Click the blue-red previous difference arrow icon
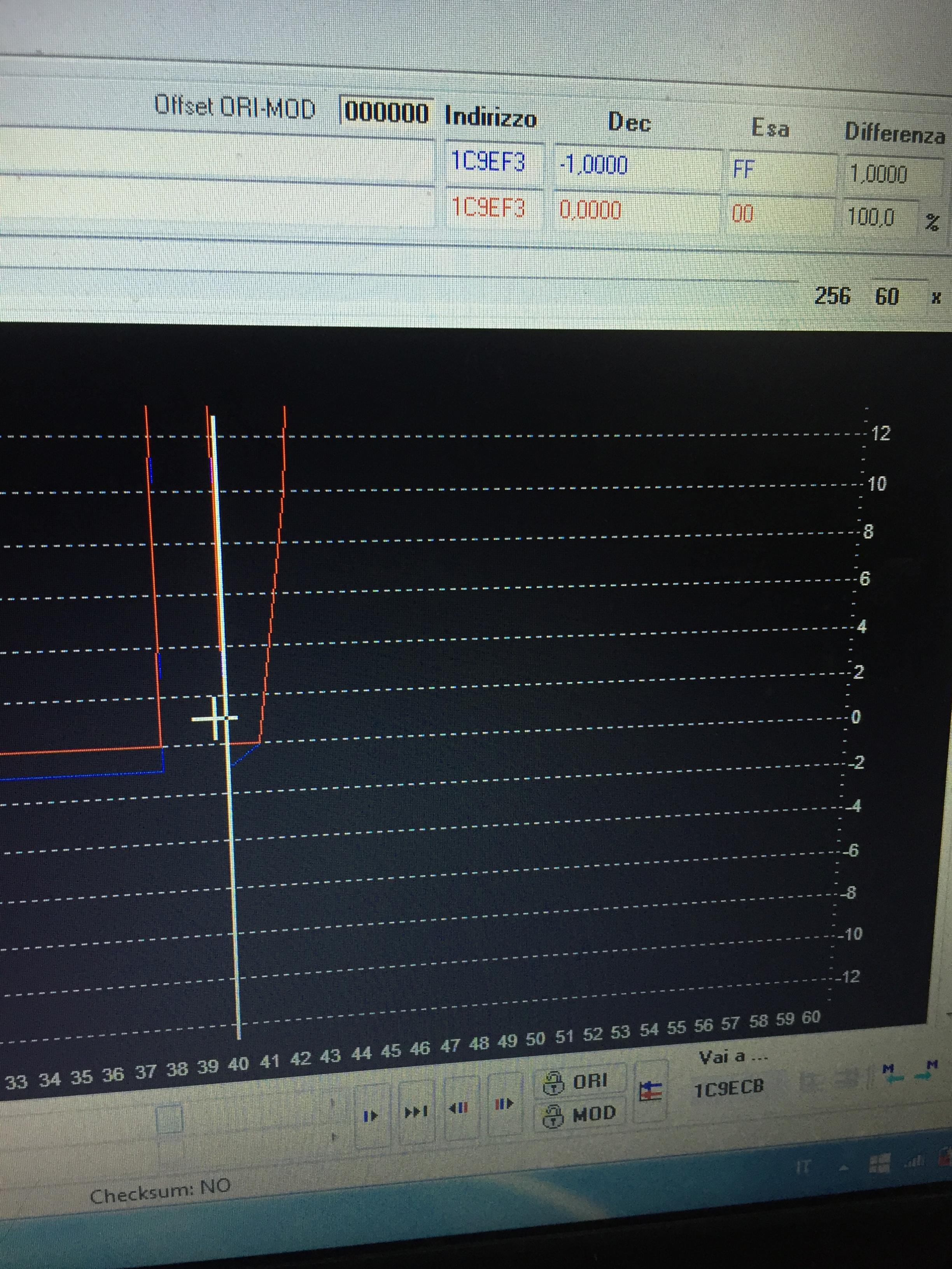Screen dimensions: 952x1269 pos(459,1107)
